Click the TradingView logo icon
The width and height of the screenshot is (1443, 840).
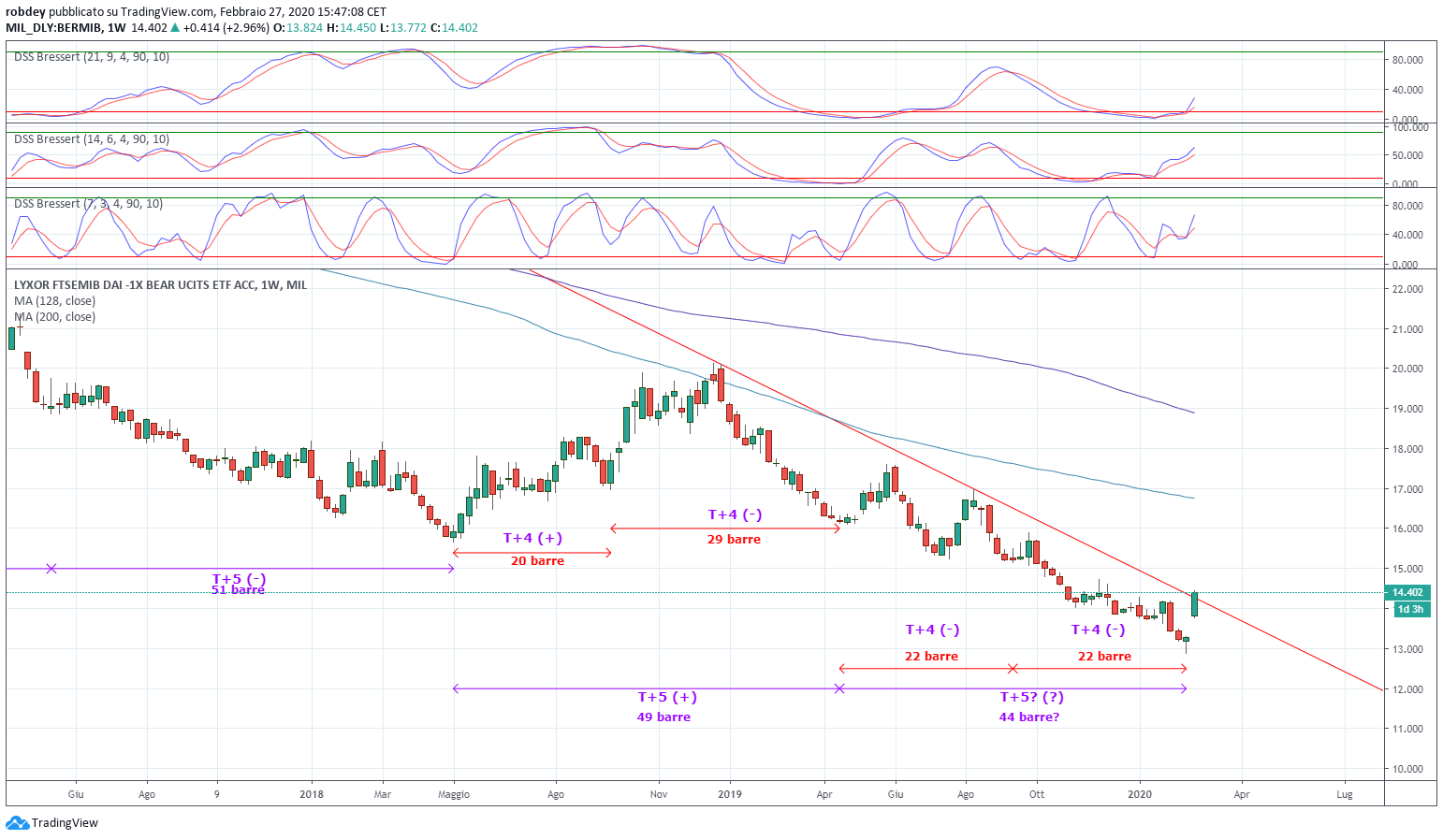(17, 823)
